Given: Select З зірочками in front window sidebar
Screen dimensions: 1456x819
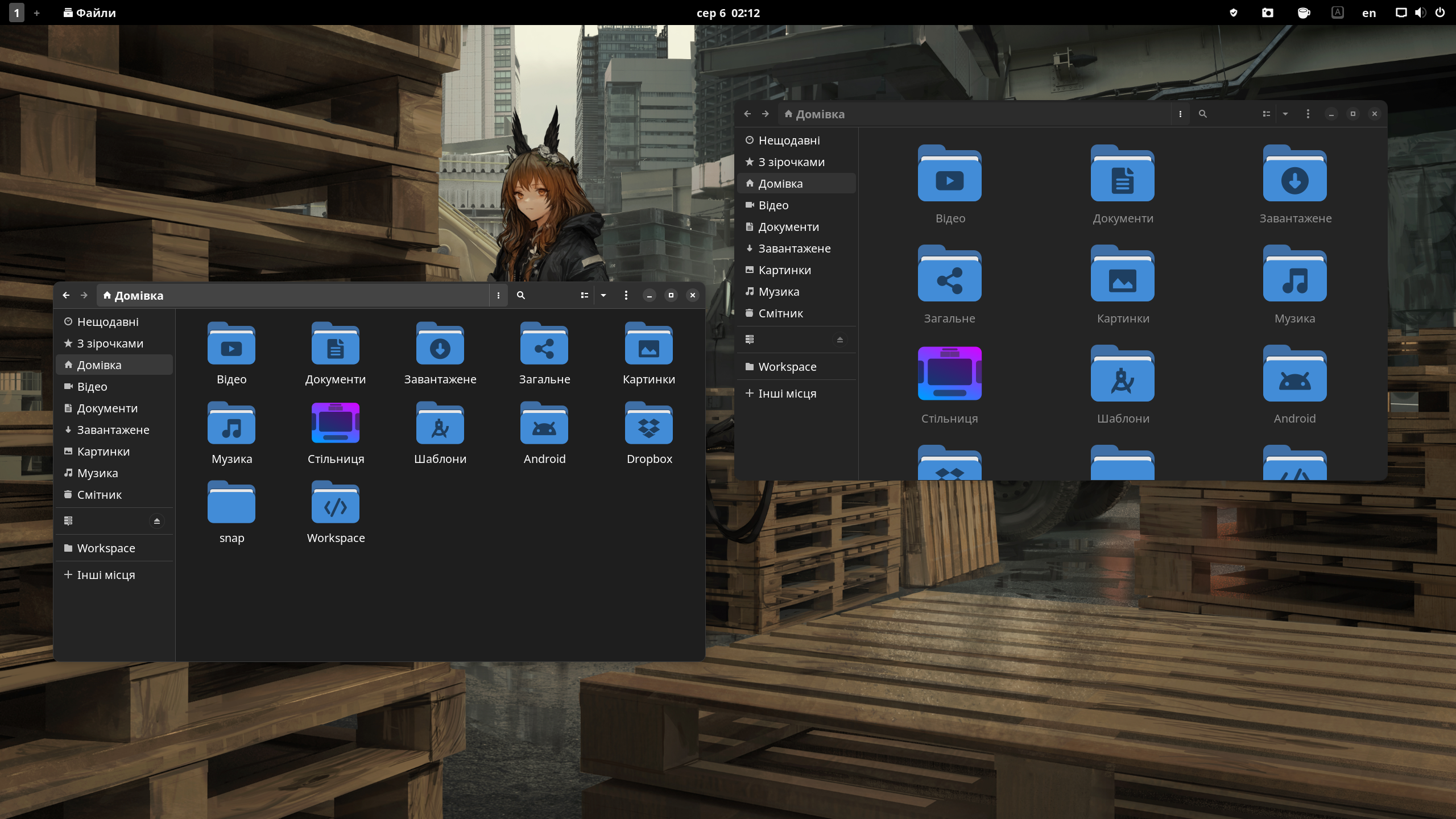Looking at the screenshot, I should pos(114,344).
